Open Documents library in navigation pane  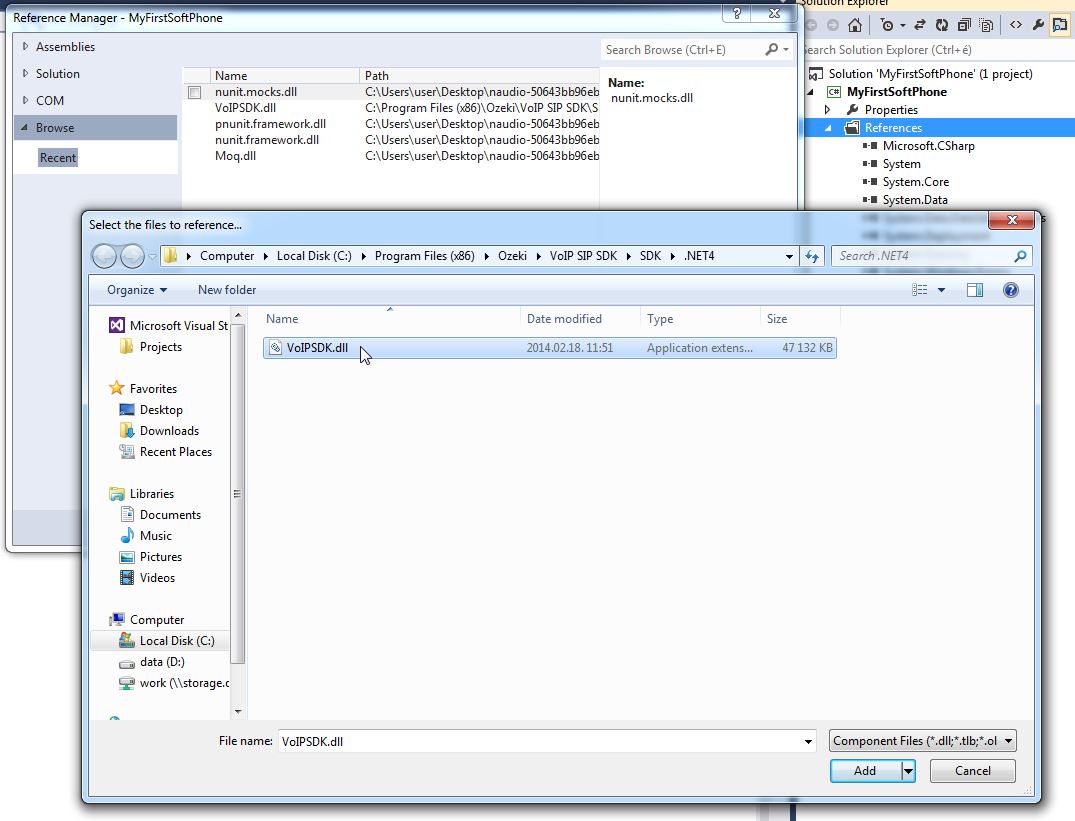coord(160,515)
